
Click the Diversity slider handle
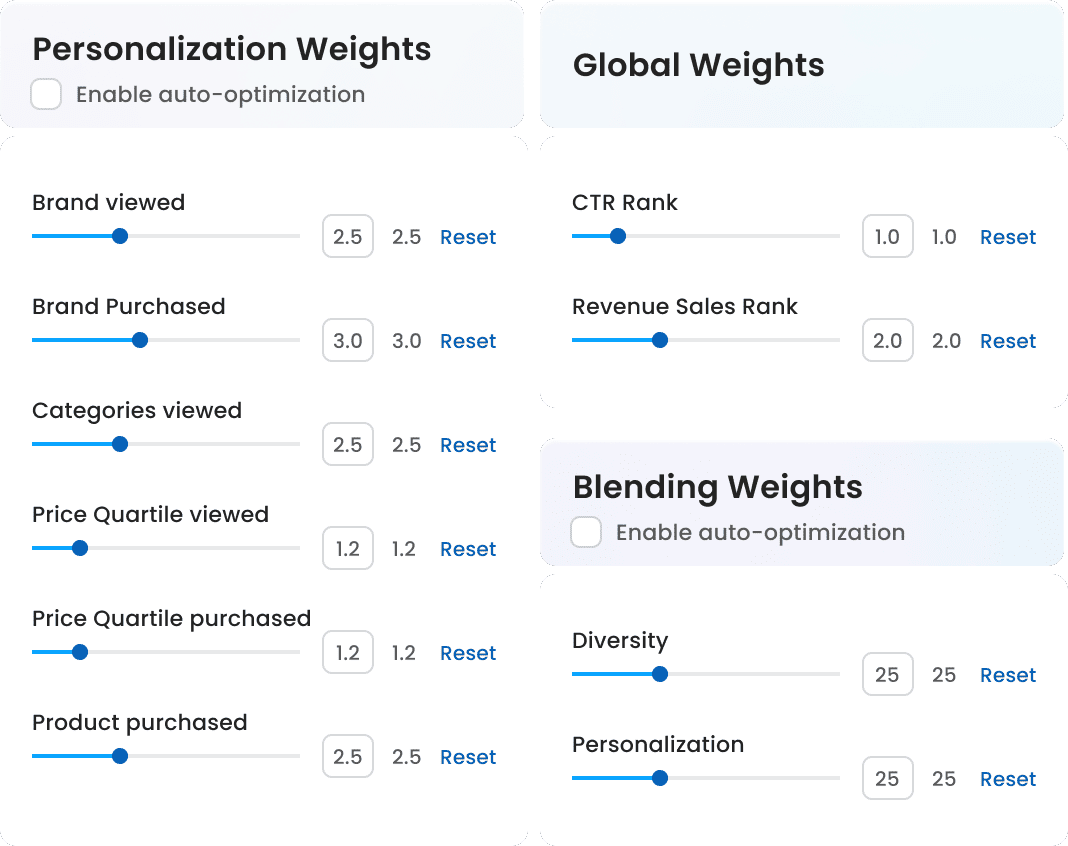click(x=659, y=674)
